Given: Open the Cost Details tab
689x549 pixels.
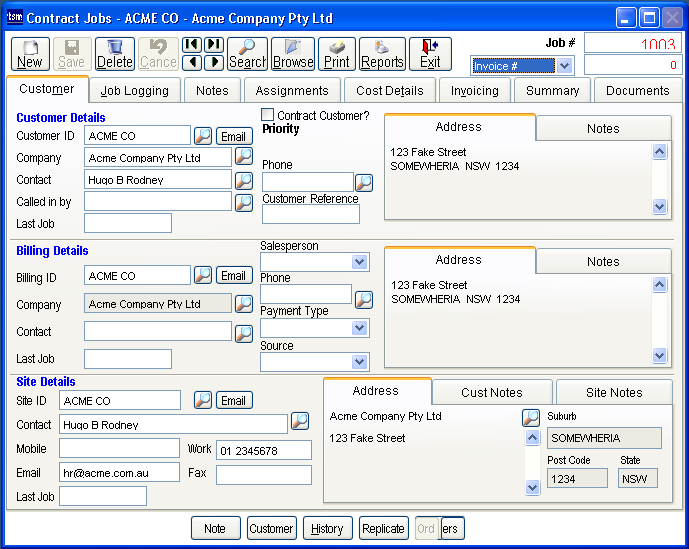Looking at the screenshot, I should 390,90.
